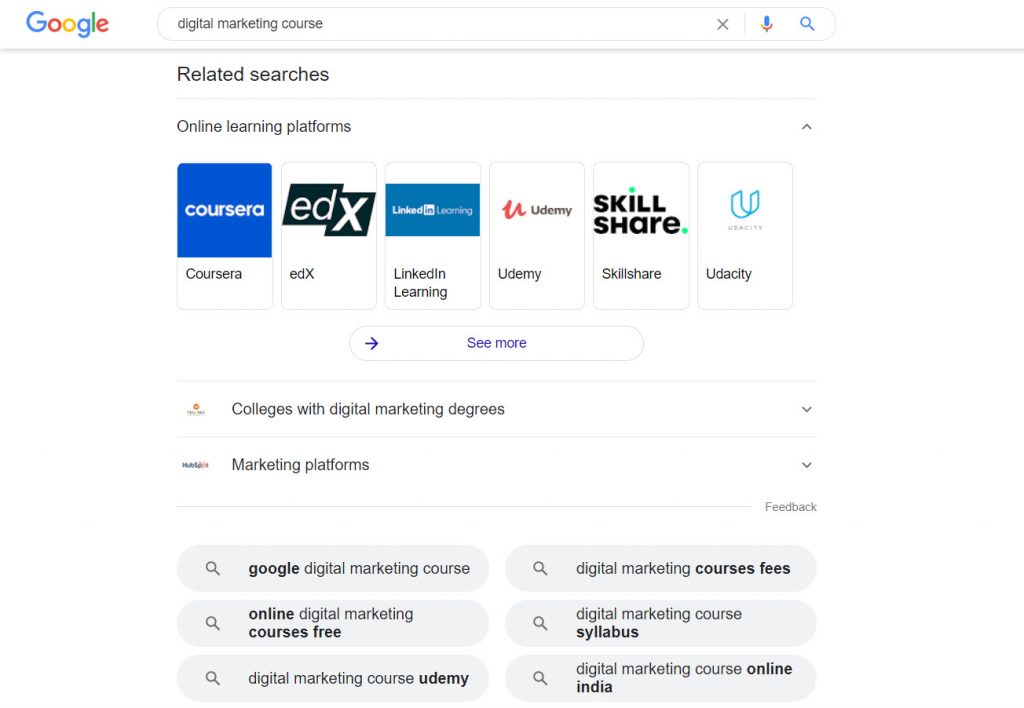The image size is (1024, 708).
Task: Click the Udacity text label
Action: 729,274
